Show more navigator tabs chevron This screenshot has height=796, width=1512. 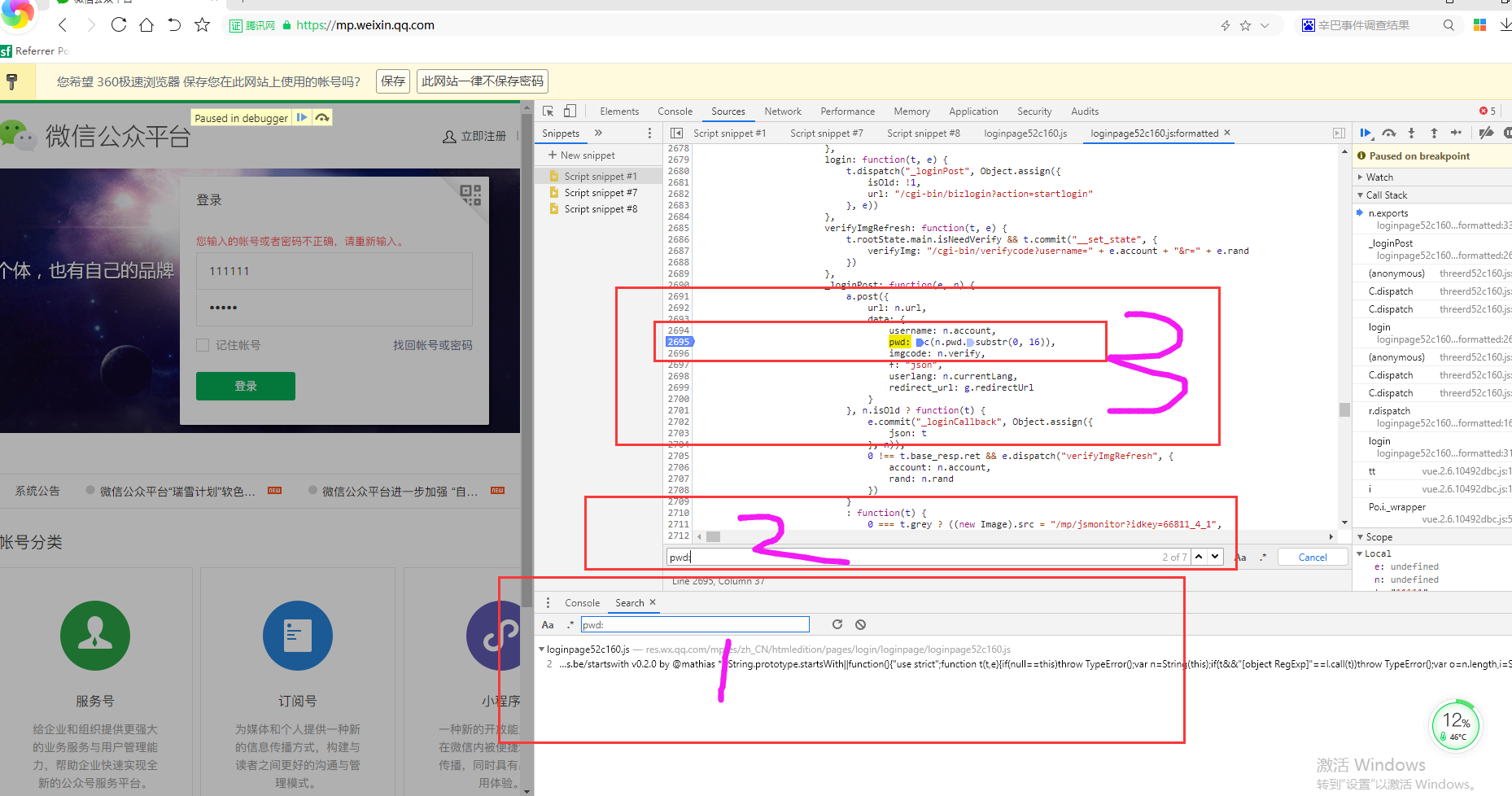[598, 133]
